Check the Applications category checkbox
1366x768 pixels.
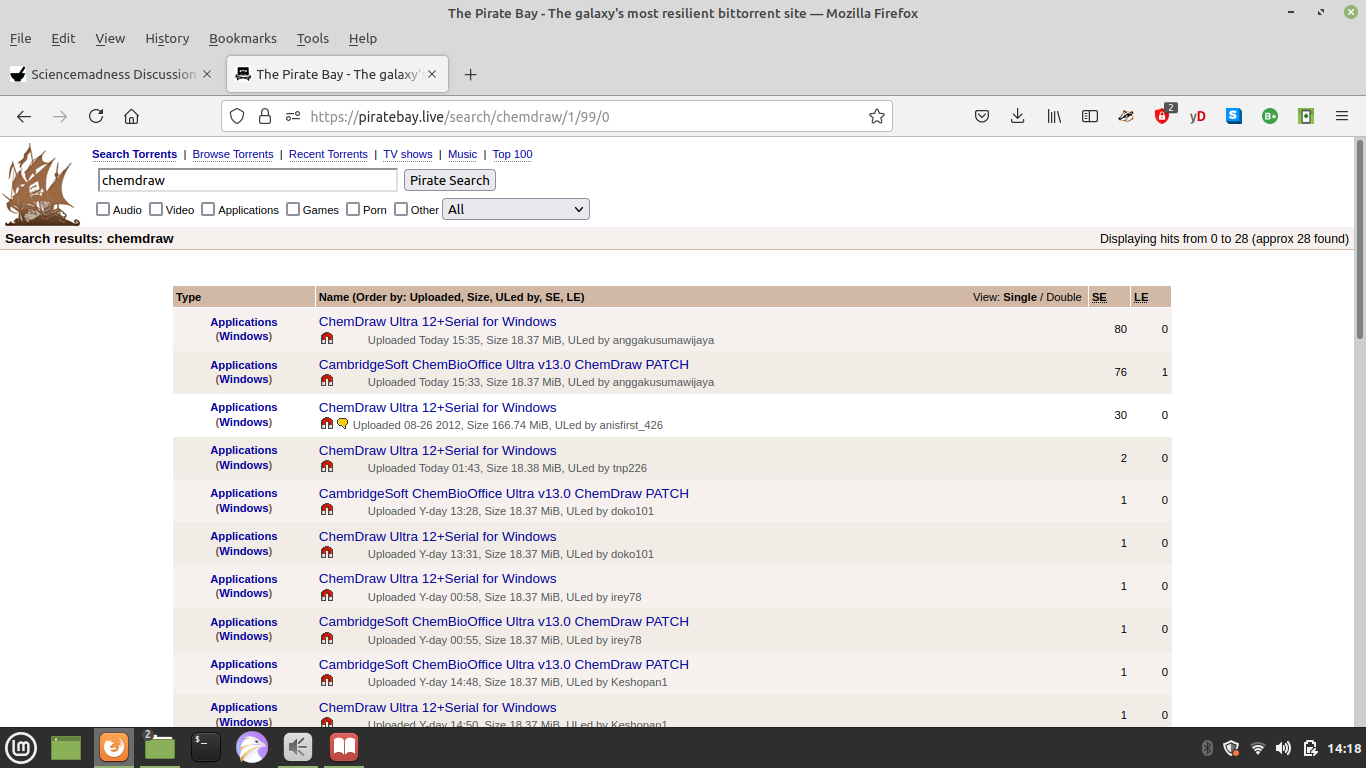(208, 209)
